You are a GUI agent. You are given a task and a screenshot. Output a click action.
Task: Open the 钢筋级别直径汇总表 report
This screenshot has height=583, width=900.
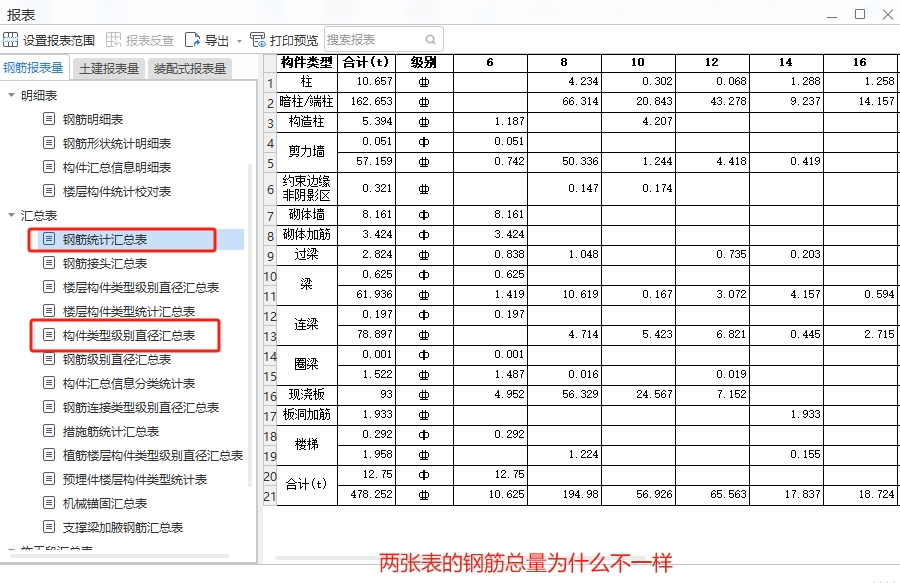pyautogui.click(x=117, y=360)
